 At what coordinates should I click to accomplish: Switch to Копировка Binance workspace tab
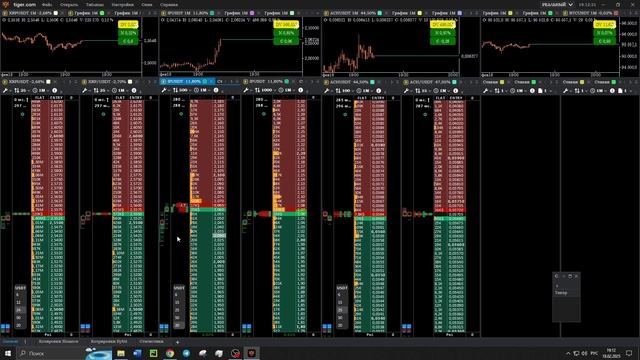[x=58, y=342]
